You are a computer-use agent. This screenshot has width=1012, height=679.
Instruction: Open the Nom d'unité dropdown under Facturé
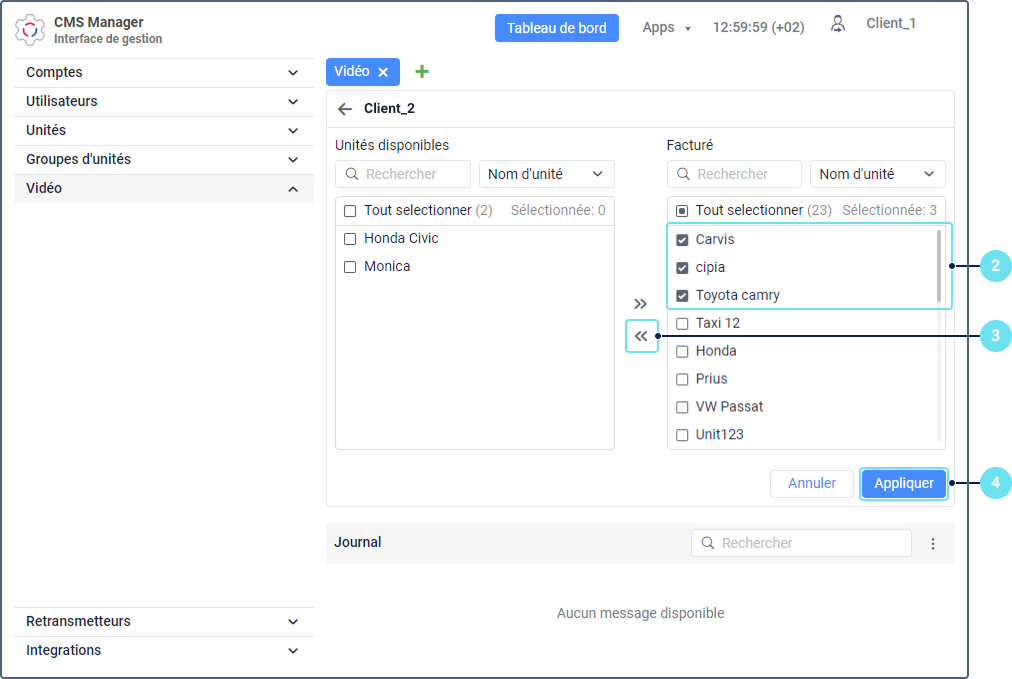[x=877, y=174]
